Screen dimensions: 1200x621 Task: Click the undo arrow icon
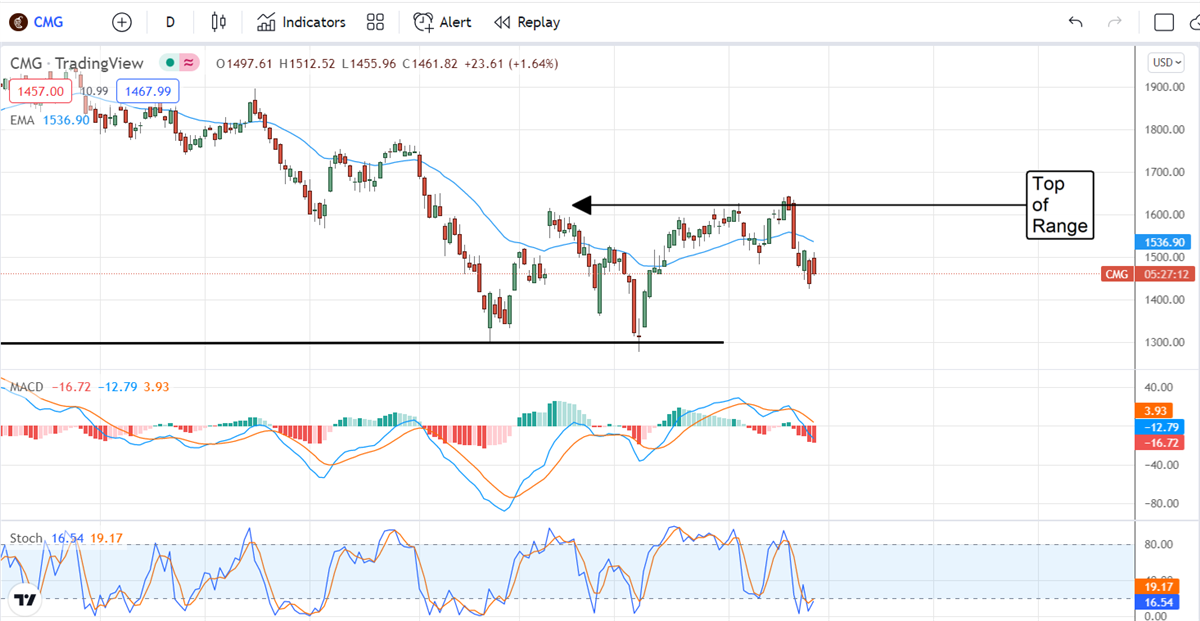[x=1076, y=22]
